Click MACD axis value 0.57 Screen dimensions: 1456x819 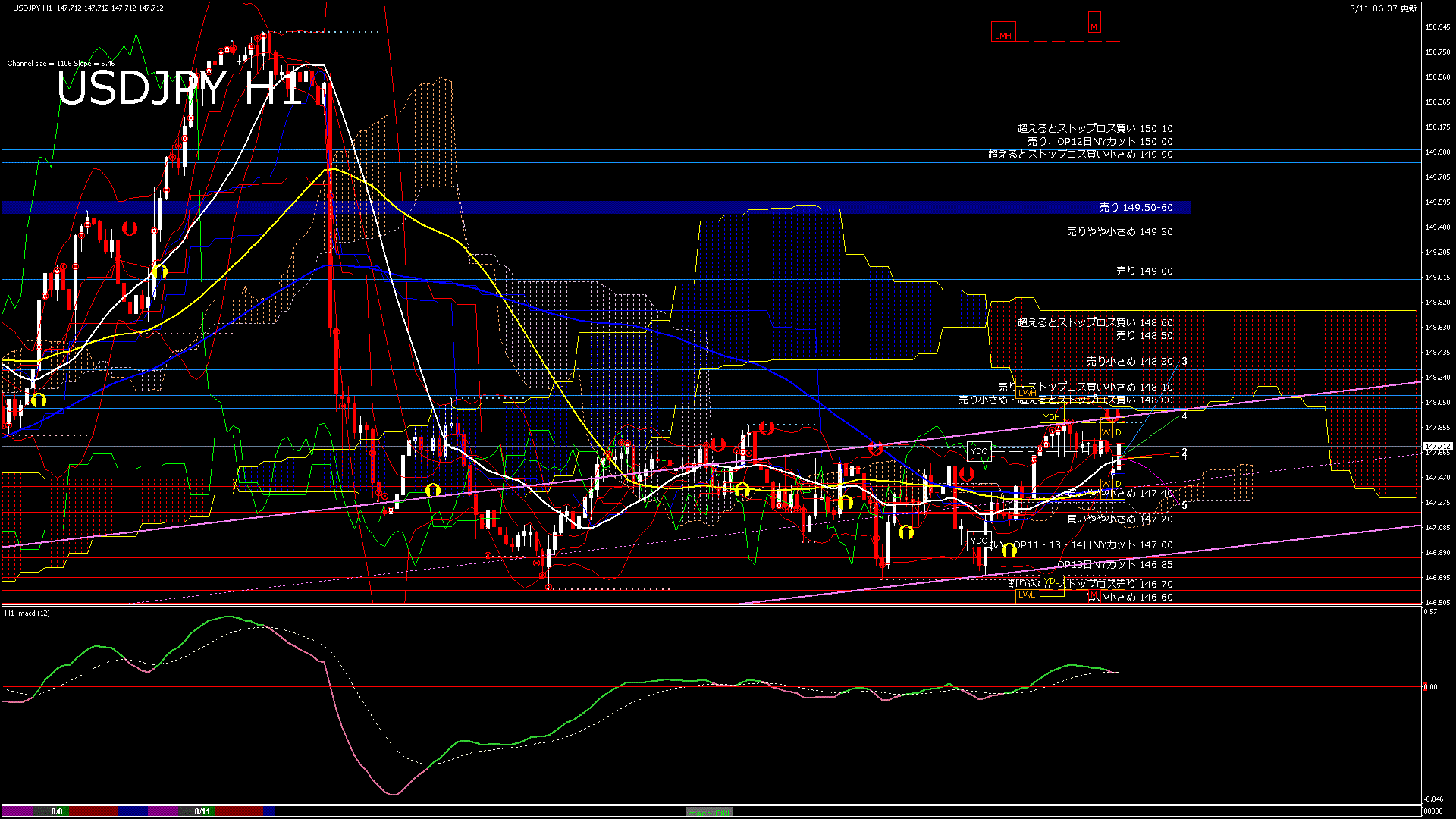pos(1430,612)
